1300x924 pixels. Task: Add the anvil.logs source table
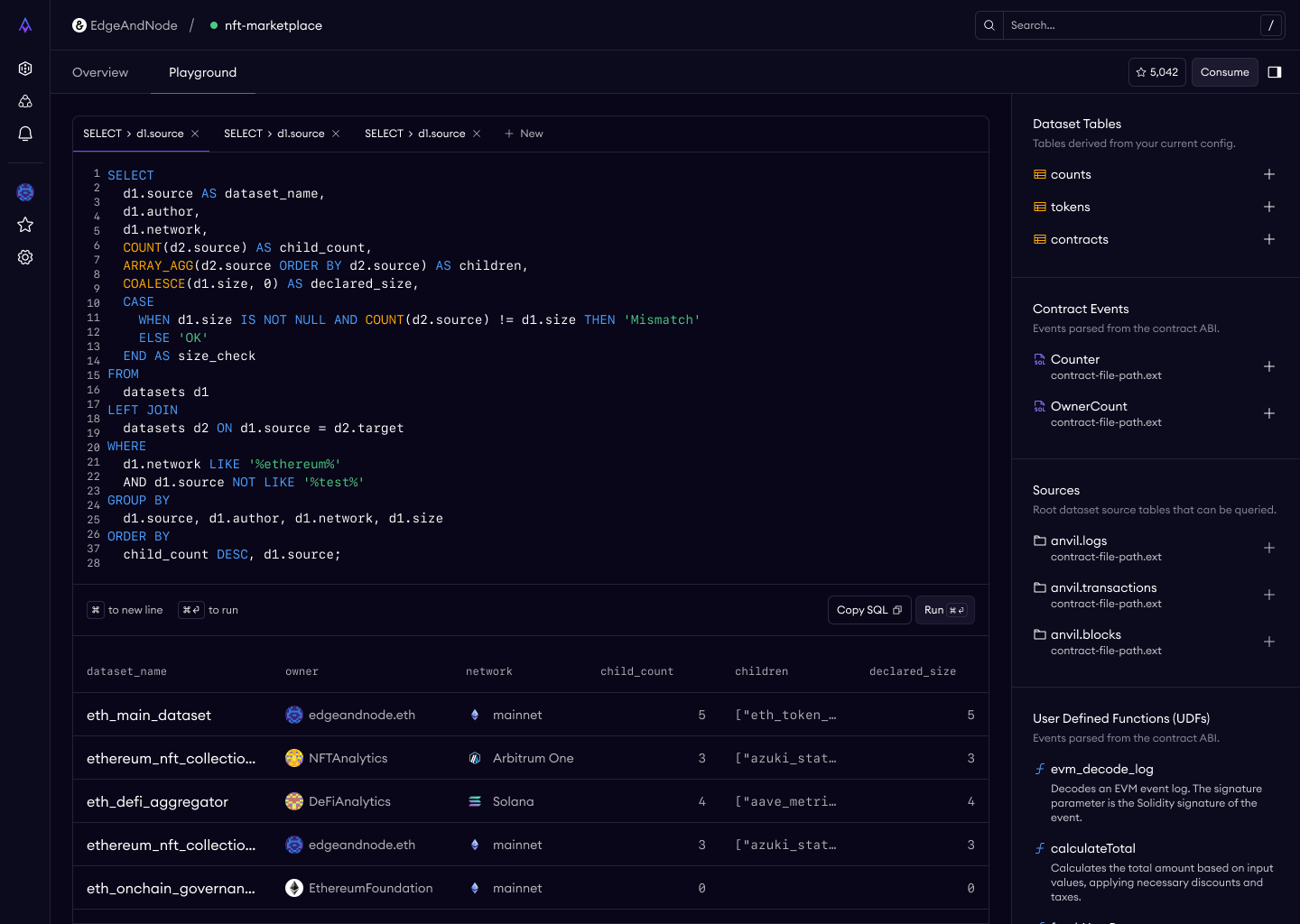(x=1268, y=548)
